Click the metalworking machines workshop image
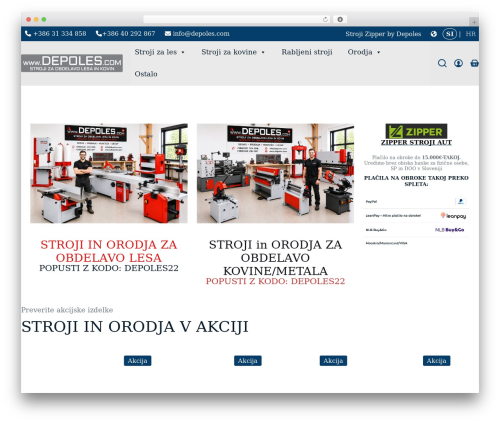This screenshot has height=423, width=500. click(x=275, y=173)
